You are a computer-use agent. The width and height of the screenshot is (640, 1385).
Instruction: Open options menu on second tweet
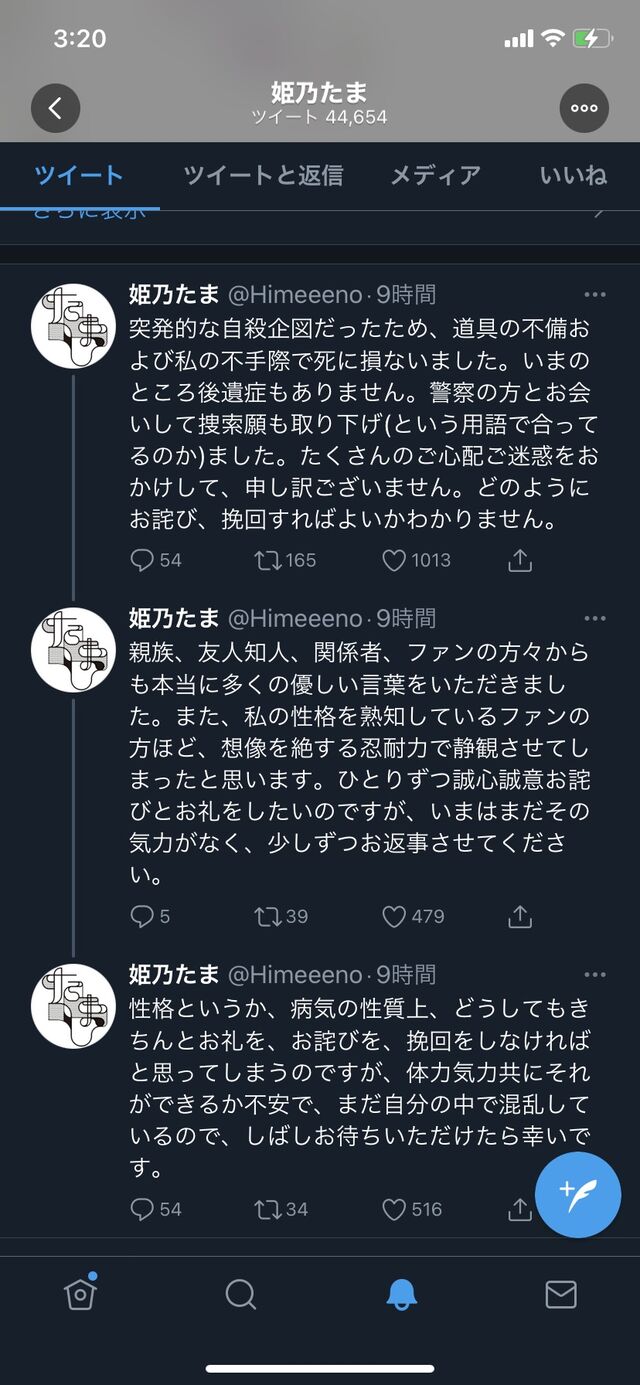[x=595, y=619]
